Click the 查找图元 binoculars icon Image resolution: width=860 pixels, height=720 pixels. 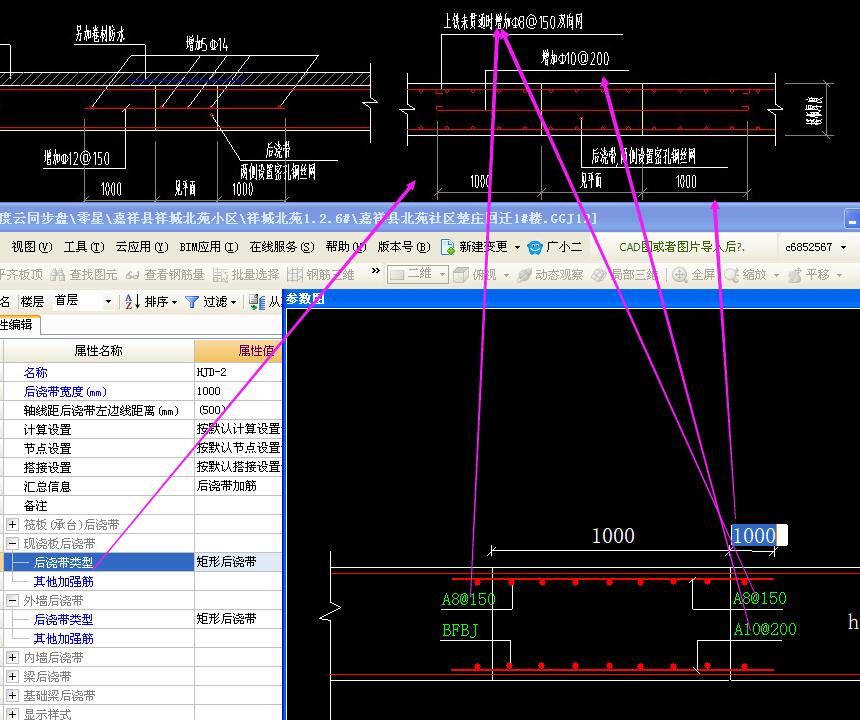[x=58, y=274]
